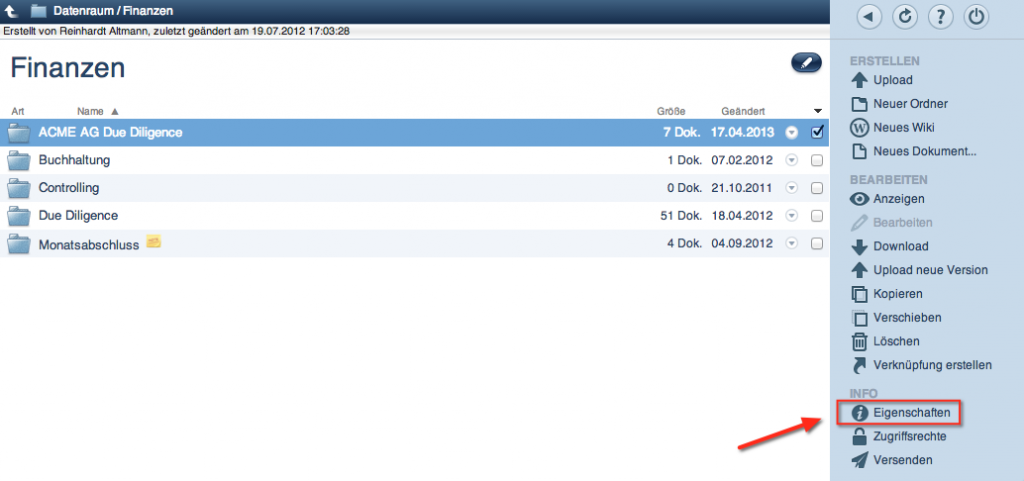
Task: Open the Controlling folder icon
Action: (18, 188)
